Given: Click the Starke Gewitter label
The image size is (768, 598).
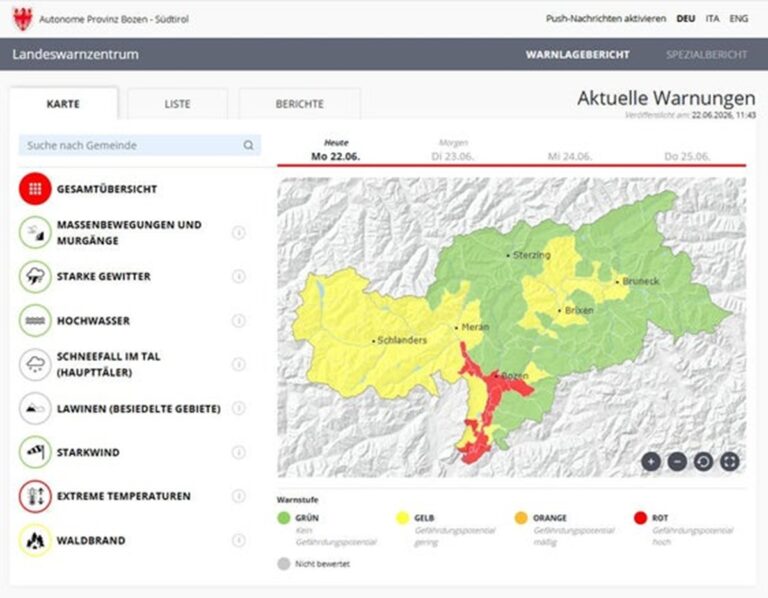Looking at the screenshot, I should pos(104,277).
